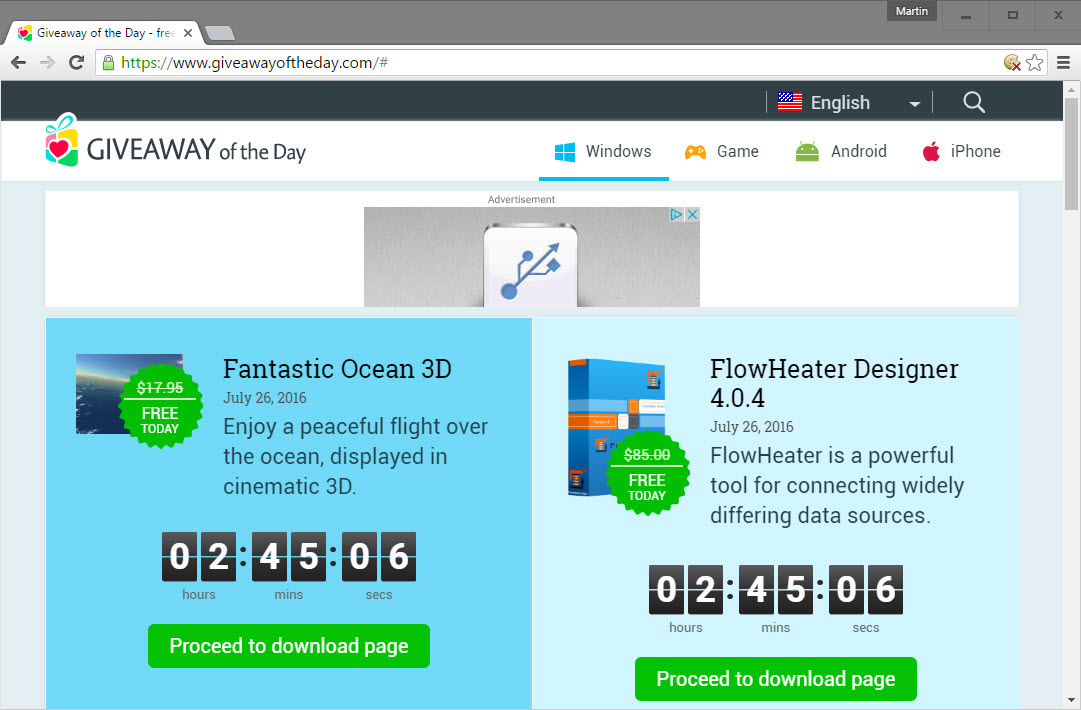Click the Fantastic Ocean 3D description text

click(x=356, y=456)
